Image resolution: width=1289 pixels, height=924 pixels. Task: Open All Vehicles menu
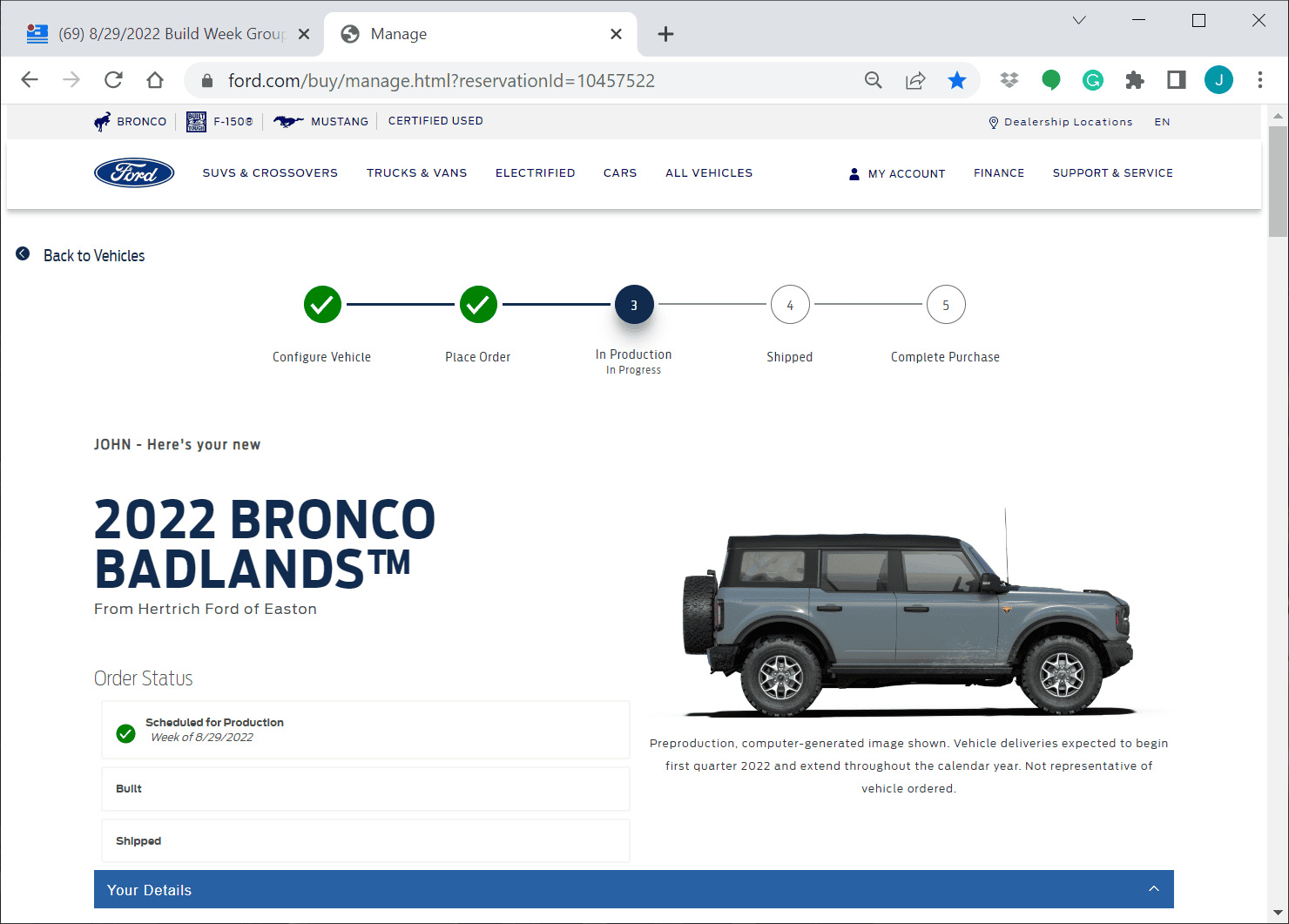[709, 173]
